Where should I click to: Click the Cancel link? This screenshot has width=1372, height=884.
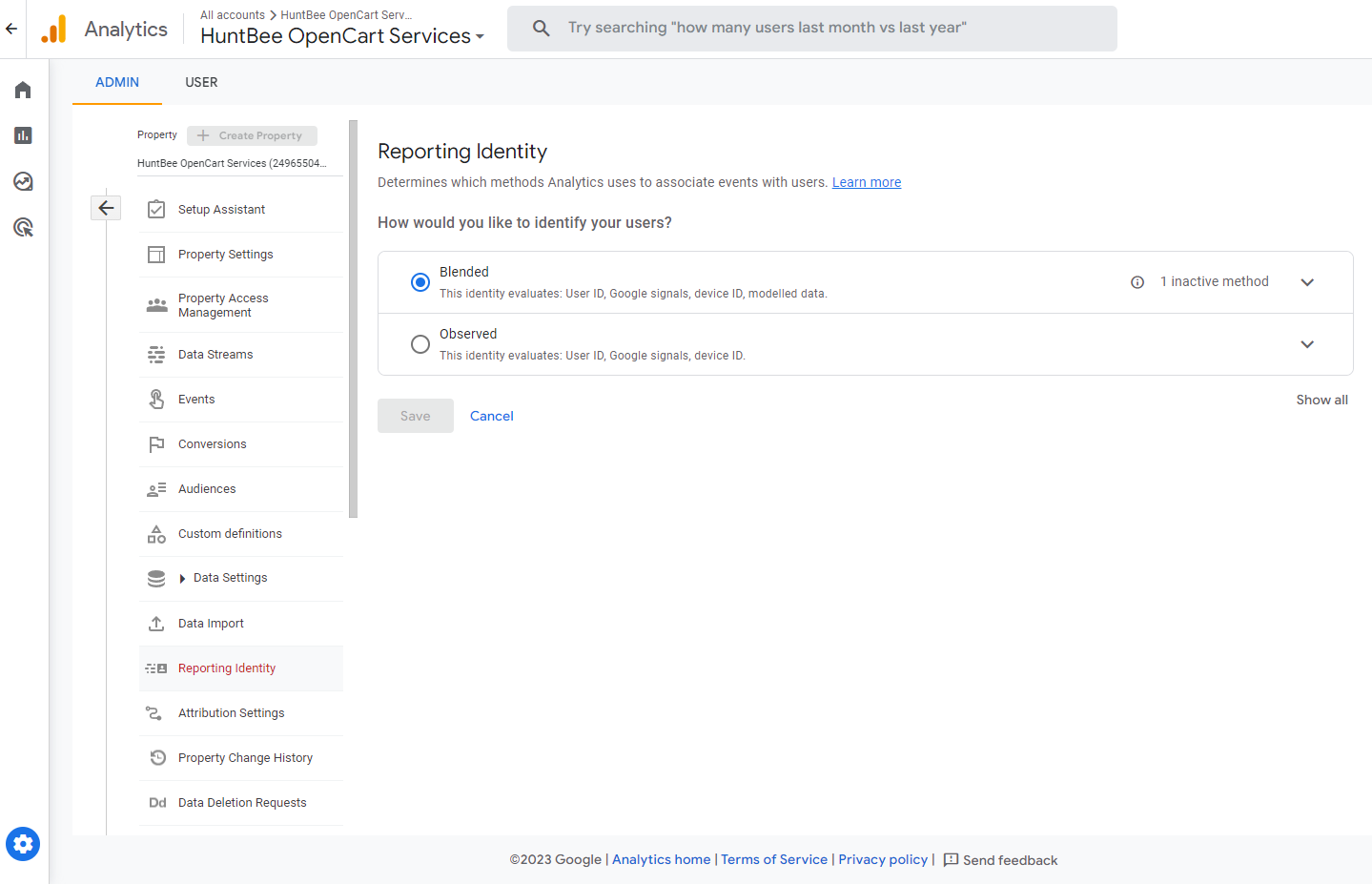[492, 416]
